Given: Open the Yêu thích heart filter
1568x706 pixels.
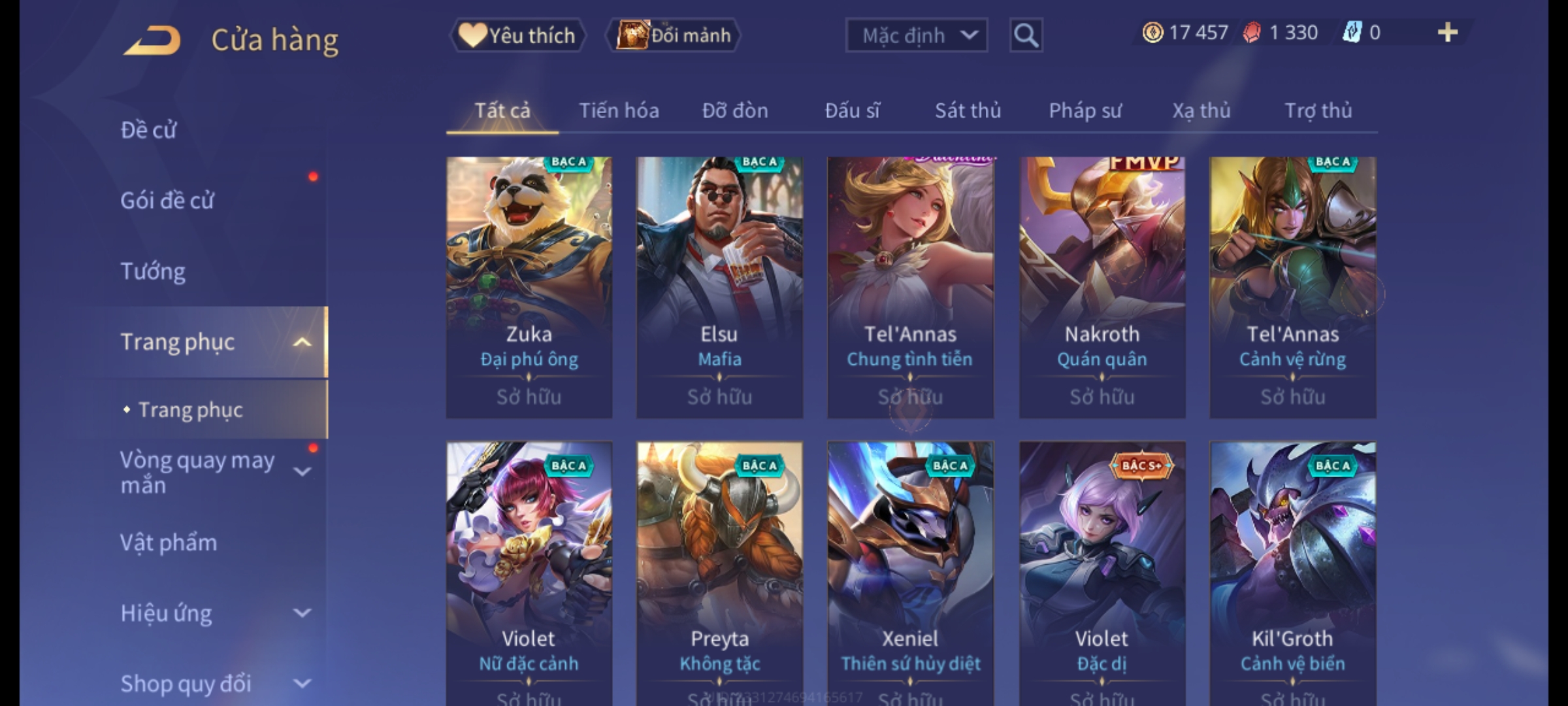Looking at the screenshot, I should (x=518, y=35).
